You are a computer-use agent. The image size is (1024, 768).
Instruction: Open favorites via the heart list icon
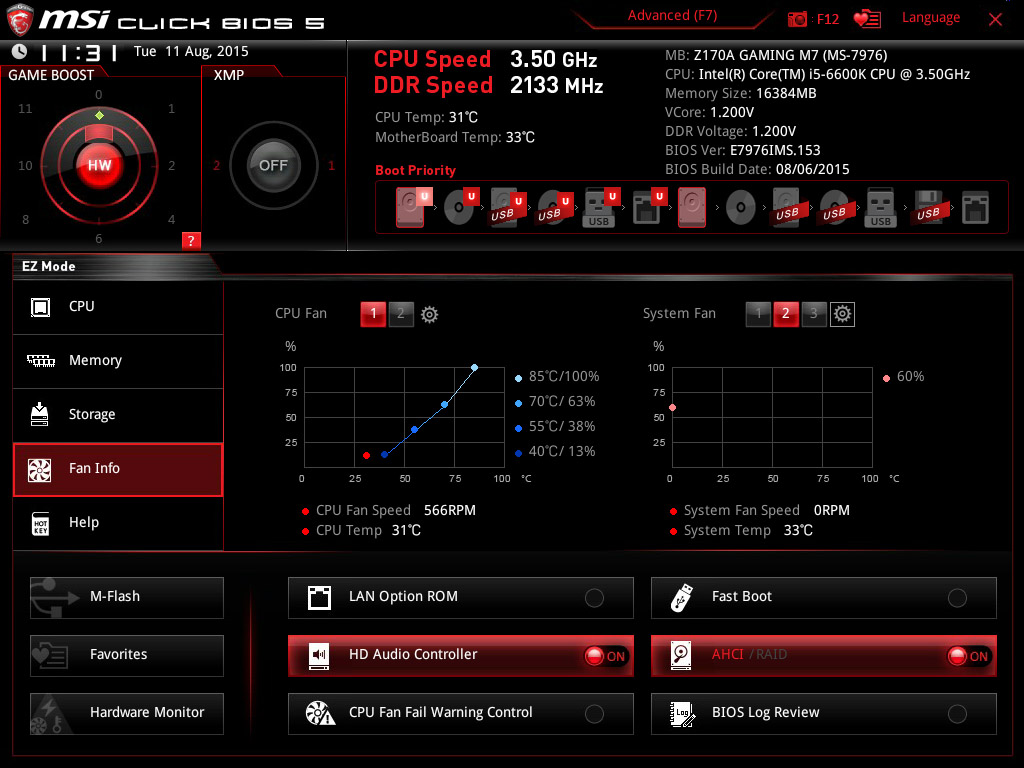click(867, 19)
